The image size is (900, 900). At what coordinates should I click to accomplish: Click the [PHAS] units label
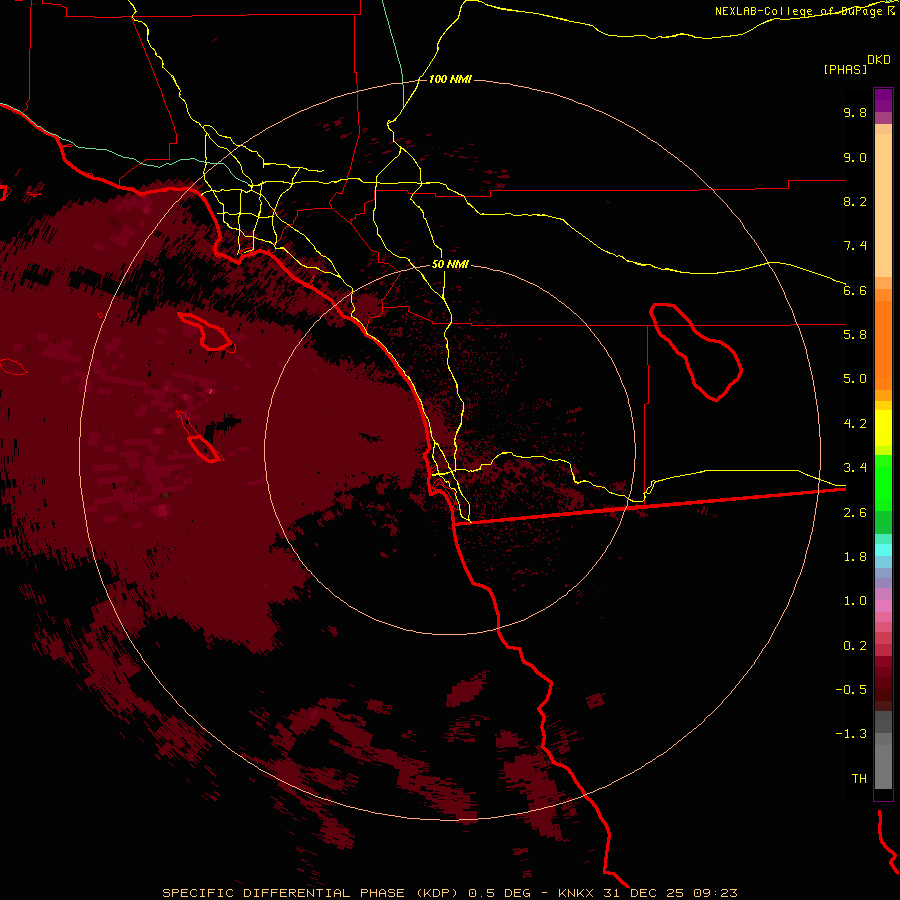[x=845, y=69]
